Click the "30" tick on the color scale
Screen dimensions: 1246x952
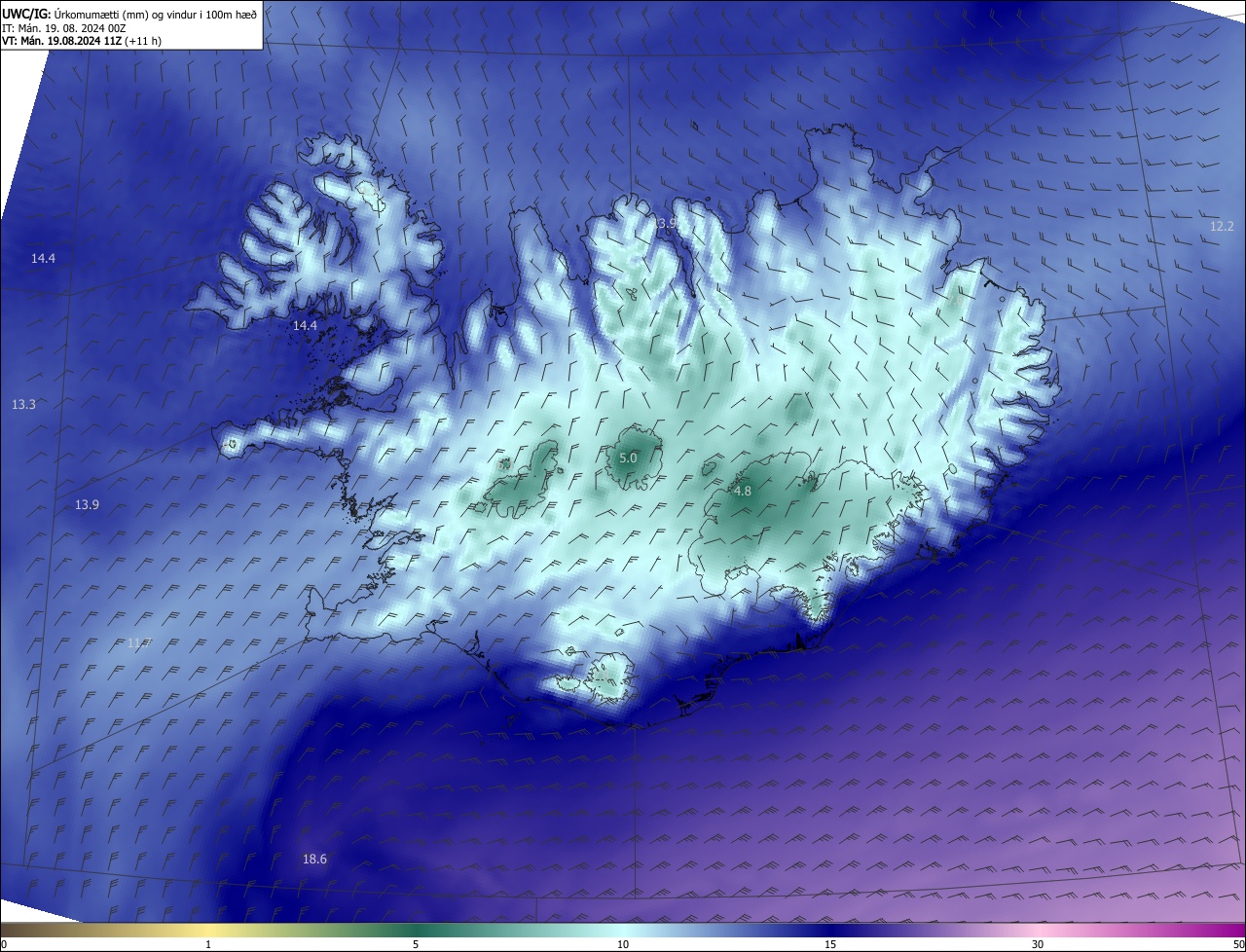[1038, 944]
